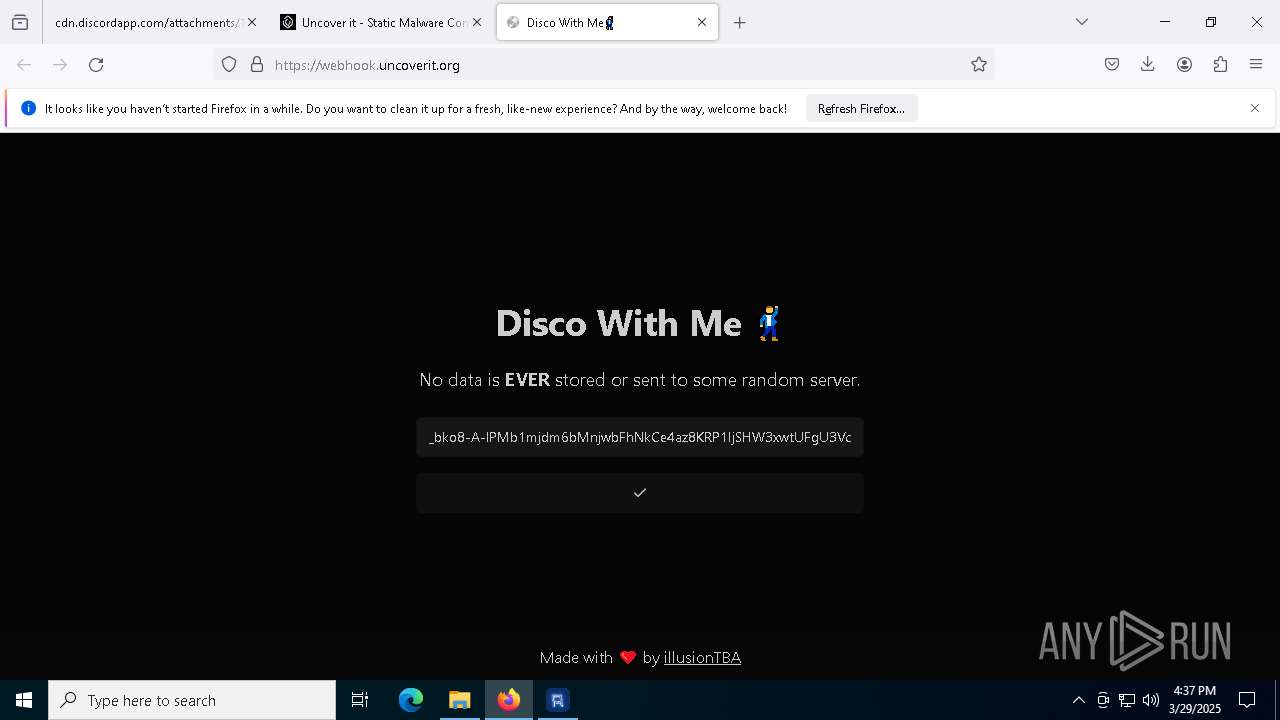This screenshot has height=720, width=1280.
Task: Open File Explorer from taskbar
Action: tap(459, 700)
